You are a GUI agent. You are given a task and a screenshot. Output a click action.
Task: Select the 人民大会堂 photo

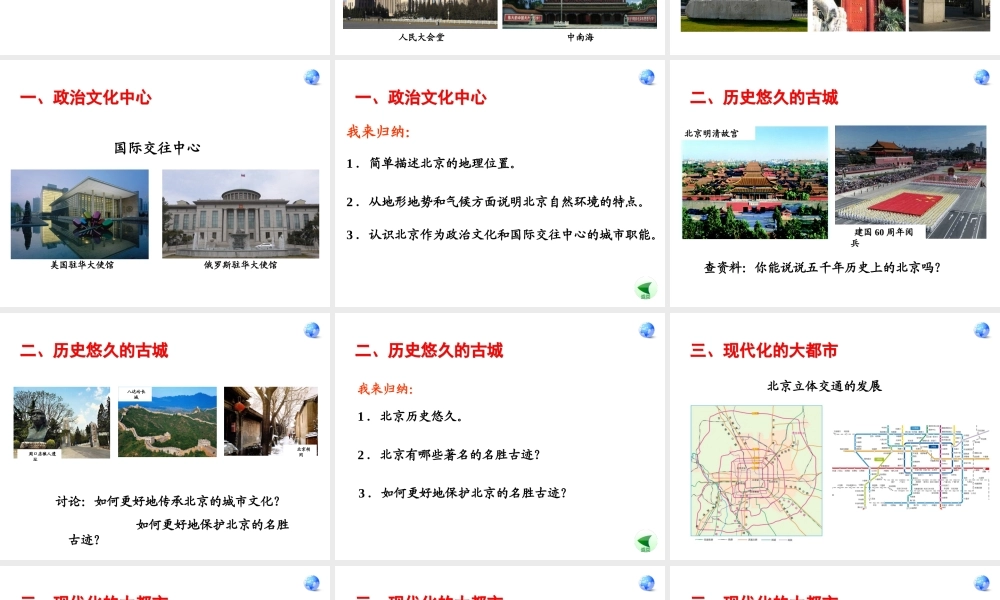click(x=420, y=14)
